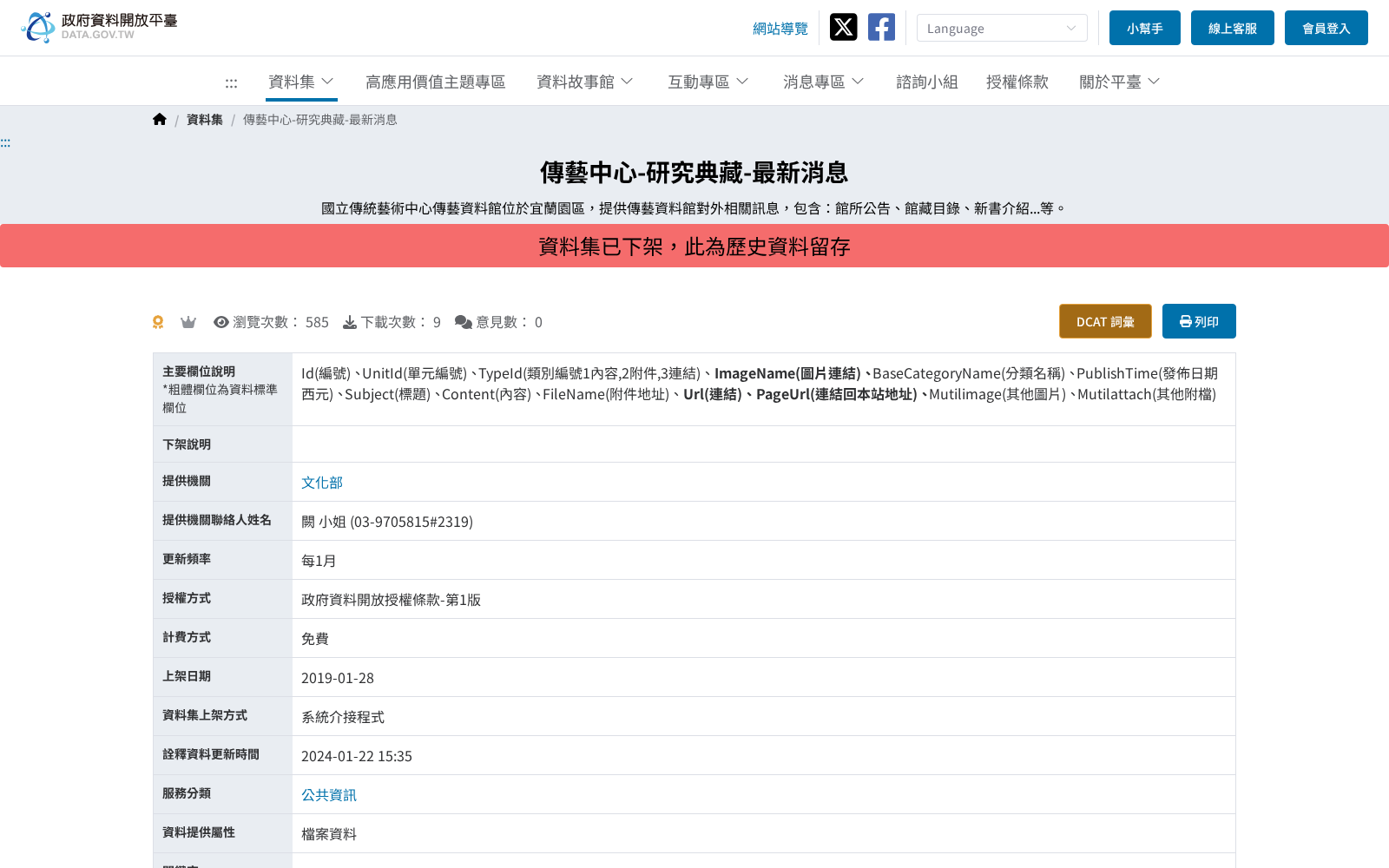Click the 會員登入 login button

[1326, 28]
